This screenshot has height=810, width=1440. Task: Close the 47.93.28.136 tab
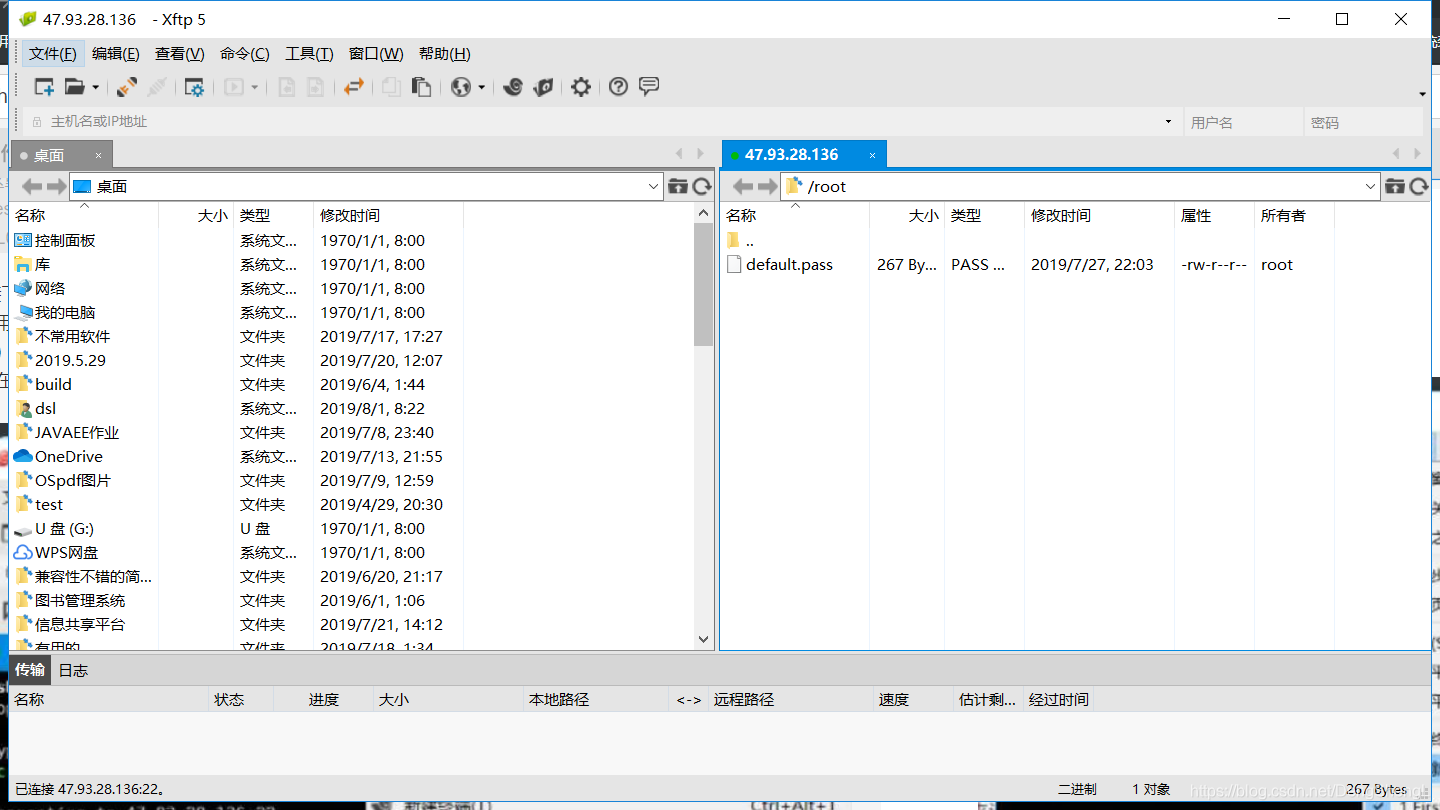point(872,155)
